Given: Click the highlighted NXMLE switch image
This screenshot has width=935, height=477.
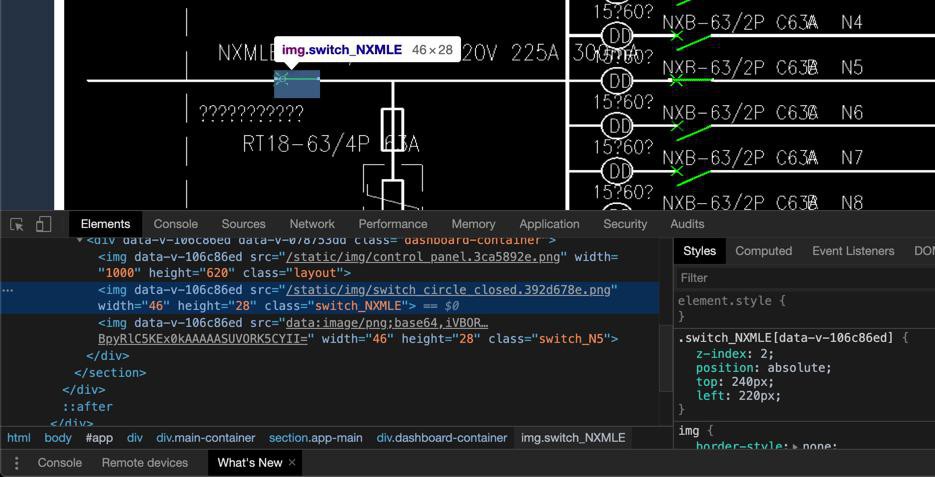Looking at the screenshot, I should pos(297,84).
